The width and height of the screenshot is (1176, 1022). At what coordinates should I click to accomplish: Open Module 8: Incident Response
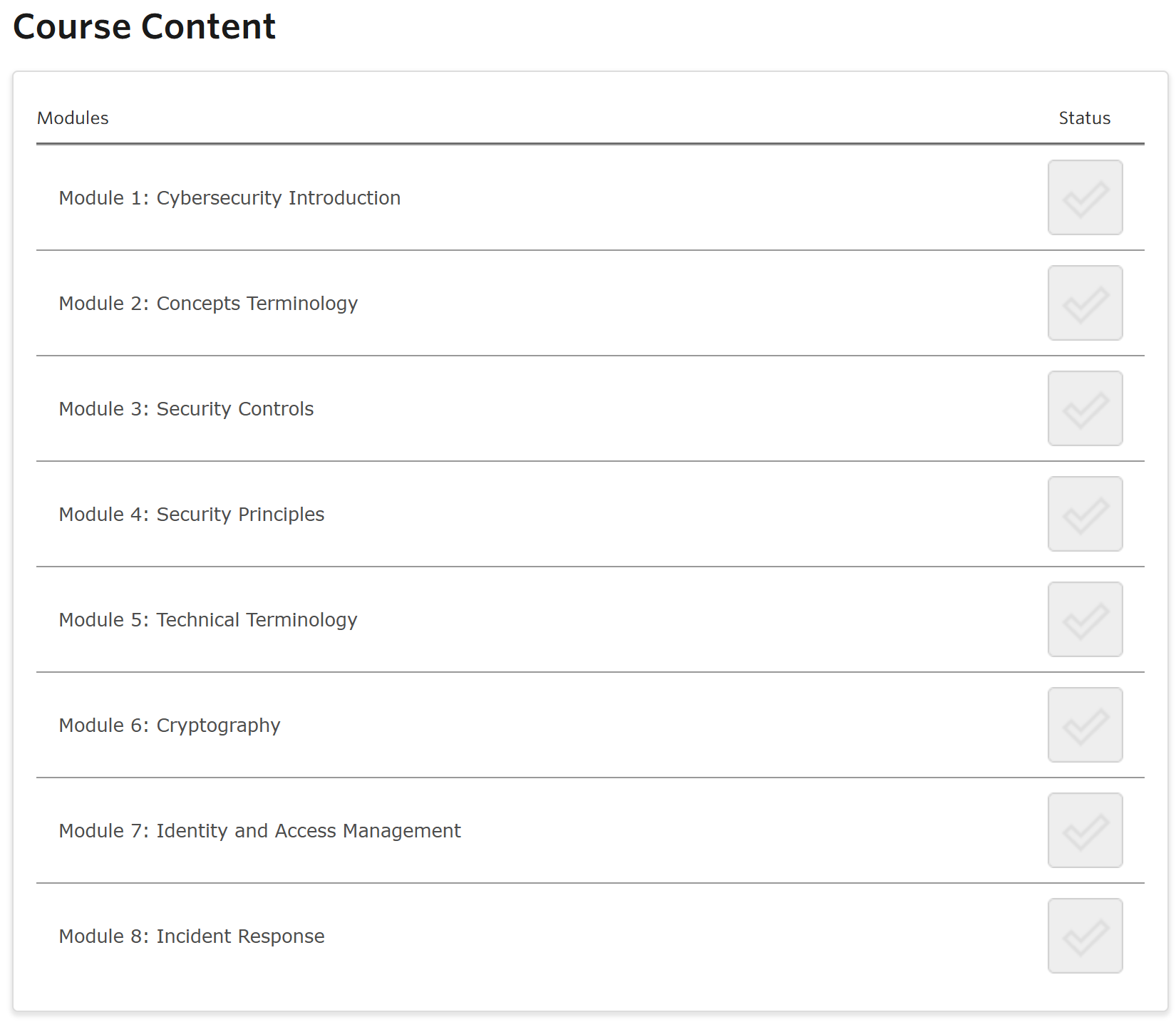point(191,936)
